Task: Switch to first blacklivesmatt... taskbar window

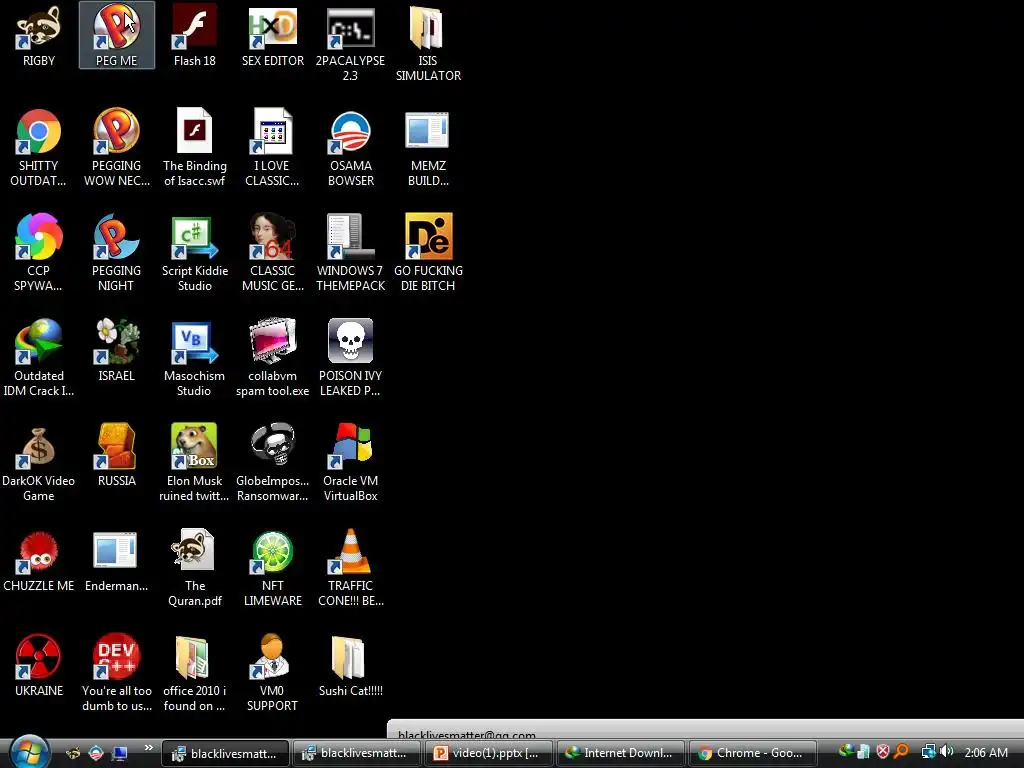Action: pyautogui.click(x=225, y=754)
